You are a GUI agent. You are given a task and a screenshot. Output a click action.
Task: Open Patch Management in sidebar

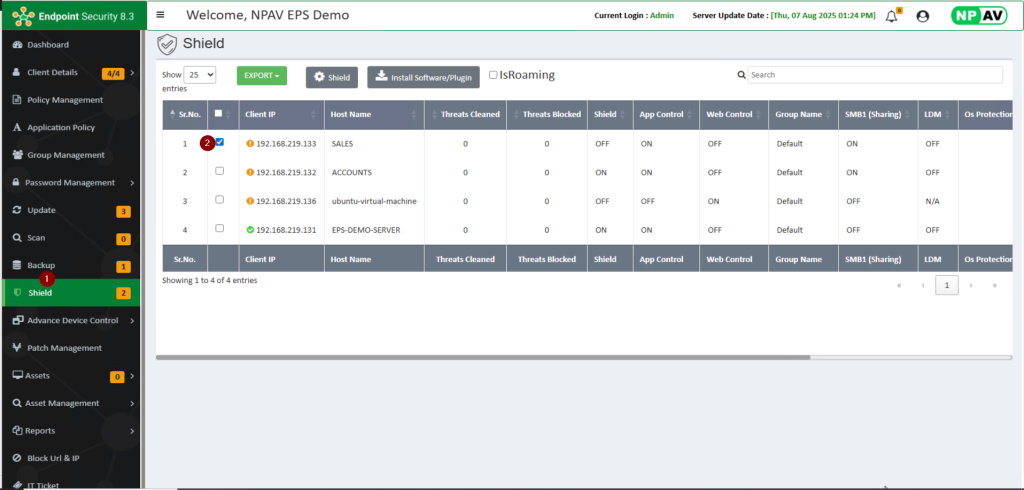pyautogui.click(x=64, y=348)
